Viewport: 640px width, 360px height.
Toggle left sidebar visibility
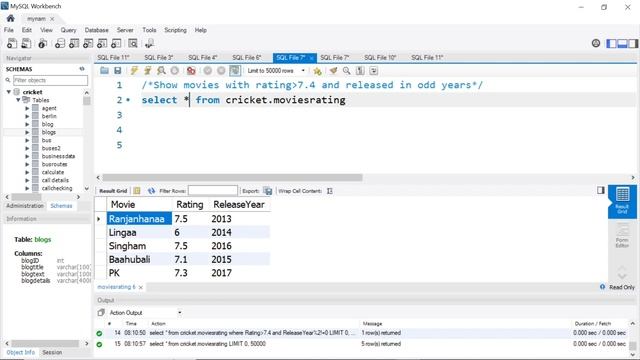611,43
